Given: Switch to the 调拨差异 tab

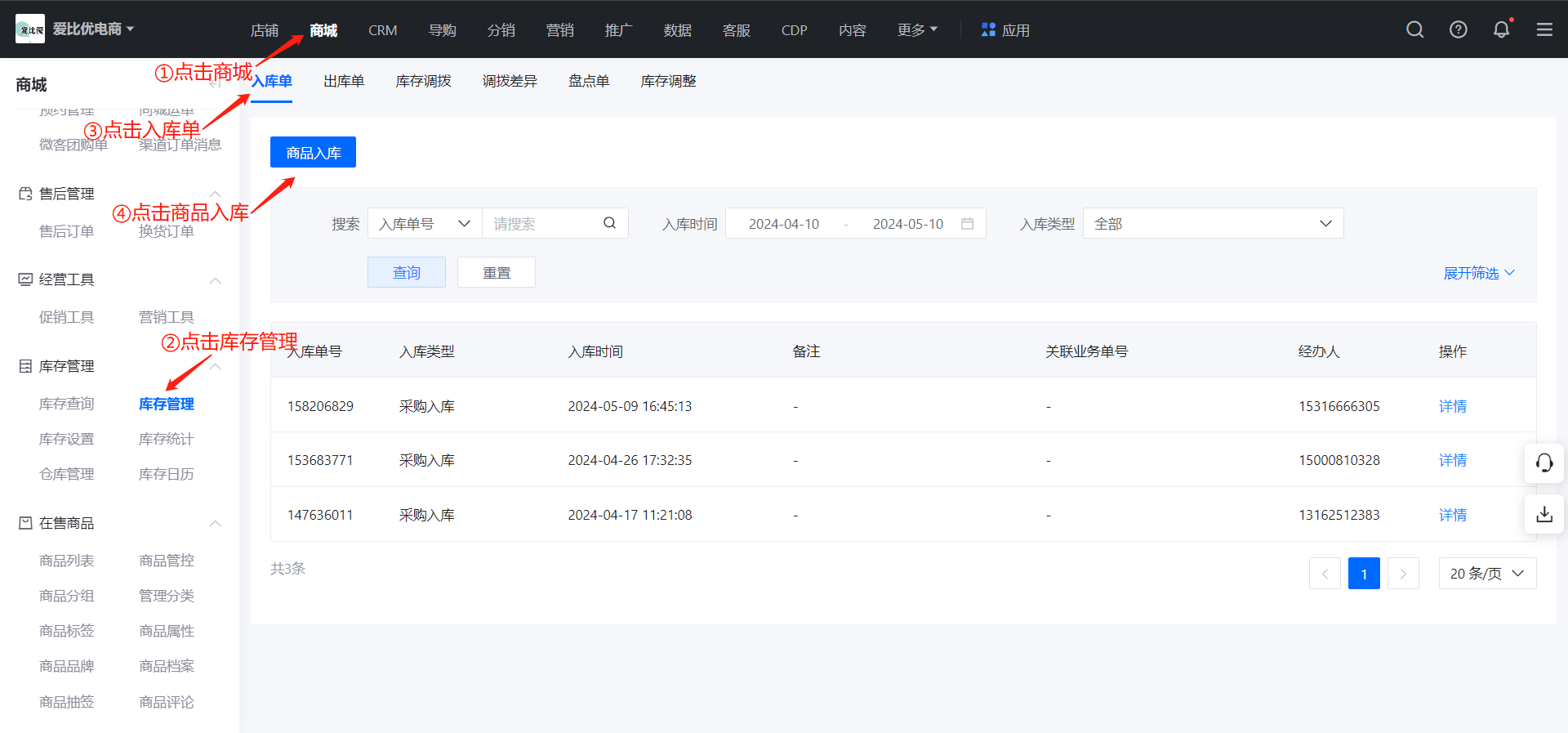Looking at the screenshot, I should pyautogui.click(x=510, y=81).
